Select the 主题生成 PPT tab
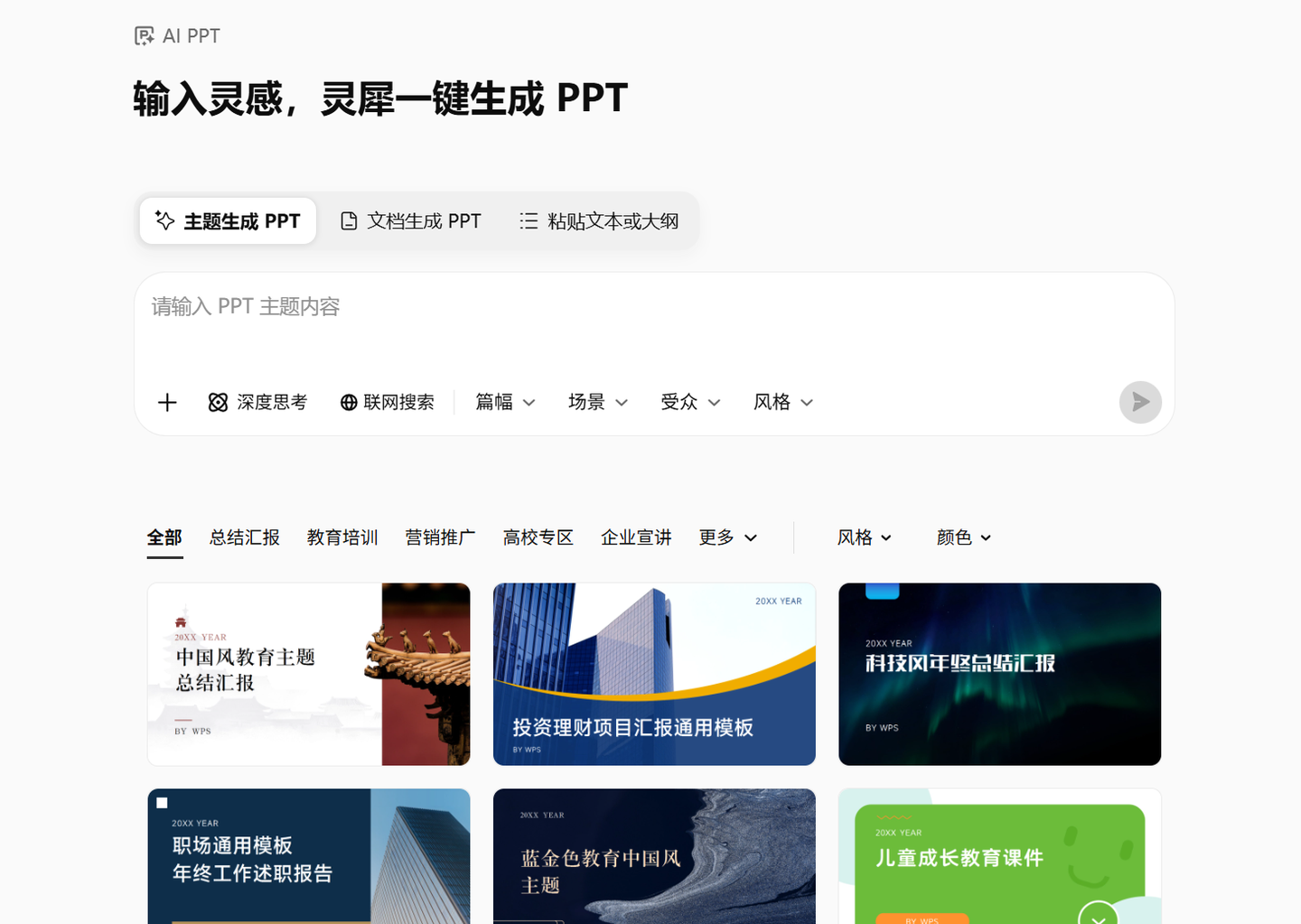This screenshot has height=924, width=1301. point(228,221)
